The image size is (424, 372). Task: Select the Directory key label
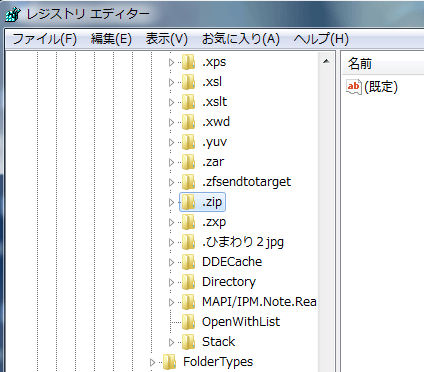coord(229,282)
